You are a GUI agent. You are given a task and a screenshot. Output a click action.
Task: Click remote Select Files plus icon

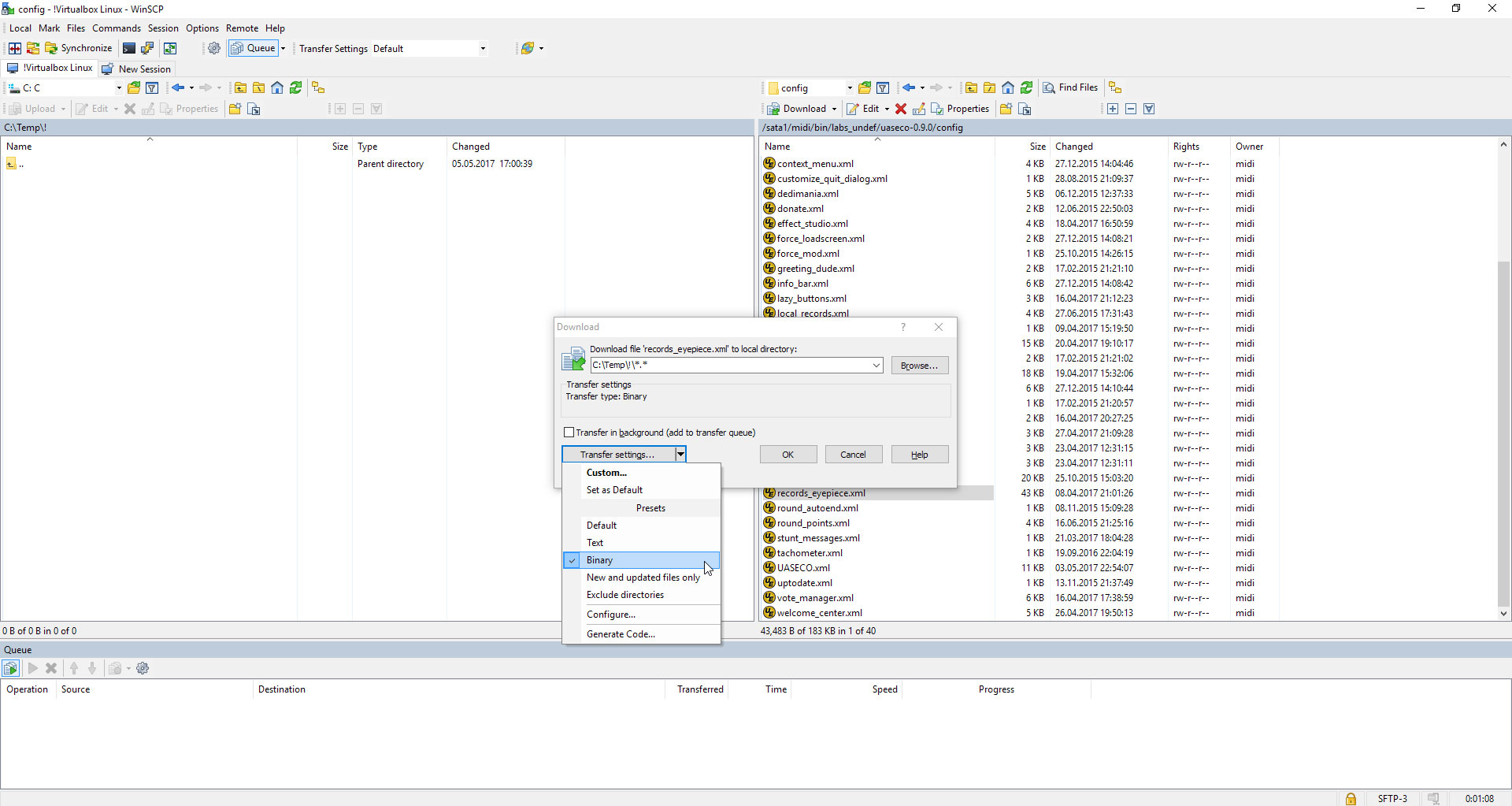coord(1113,109)
